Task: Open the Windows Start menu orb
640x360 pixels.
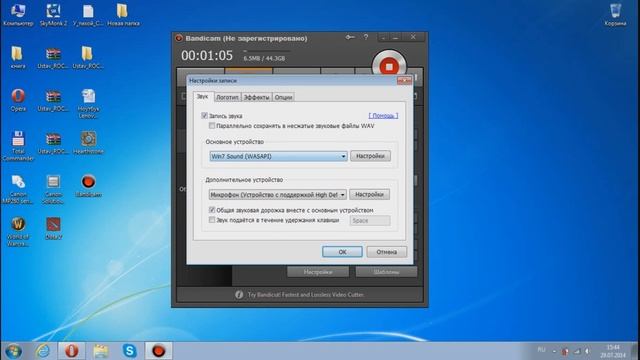Action: point(14,351)
